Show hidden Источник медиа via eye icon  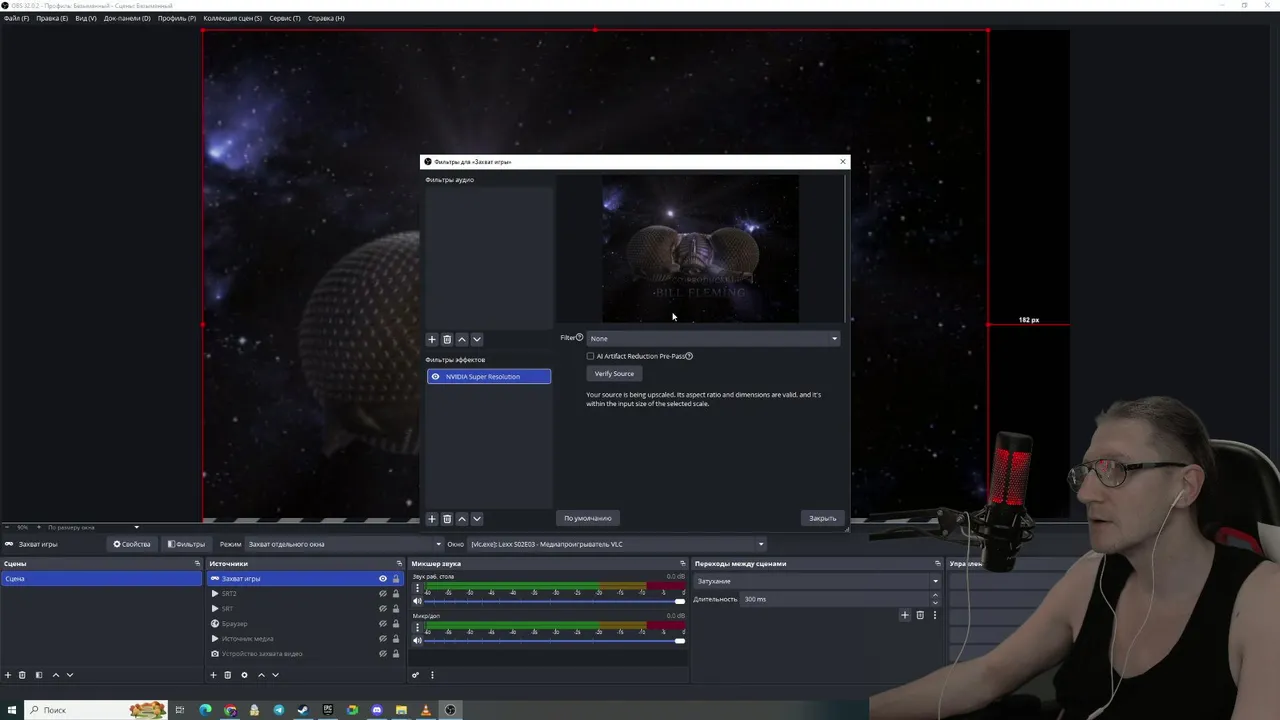[x=382, y=639]
